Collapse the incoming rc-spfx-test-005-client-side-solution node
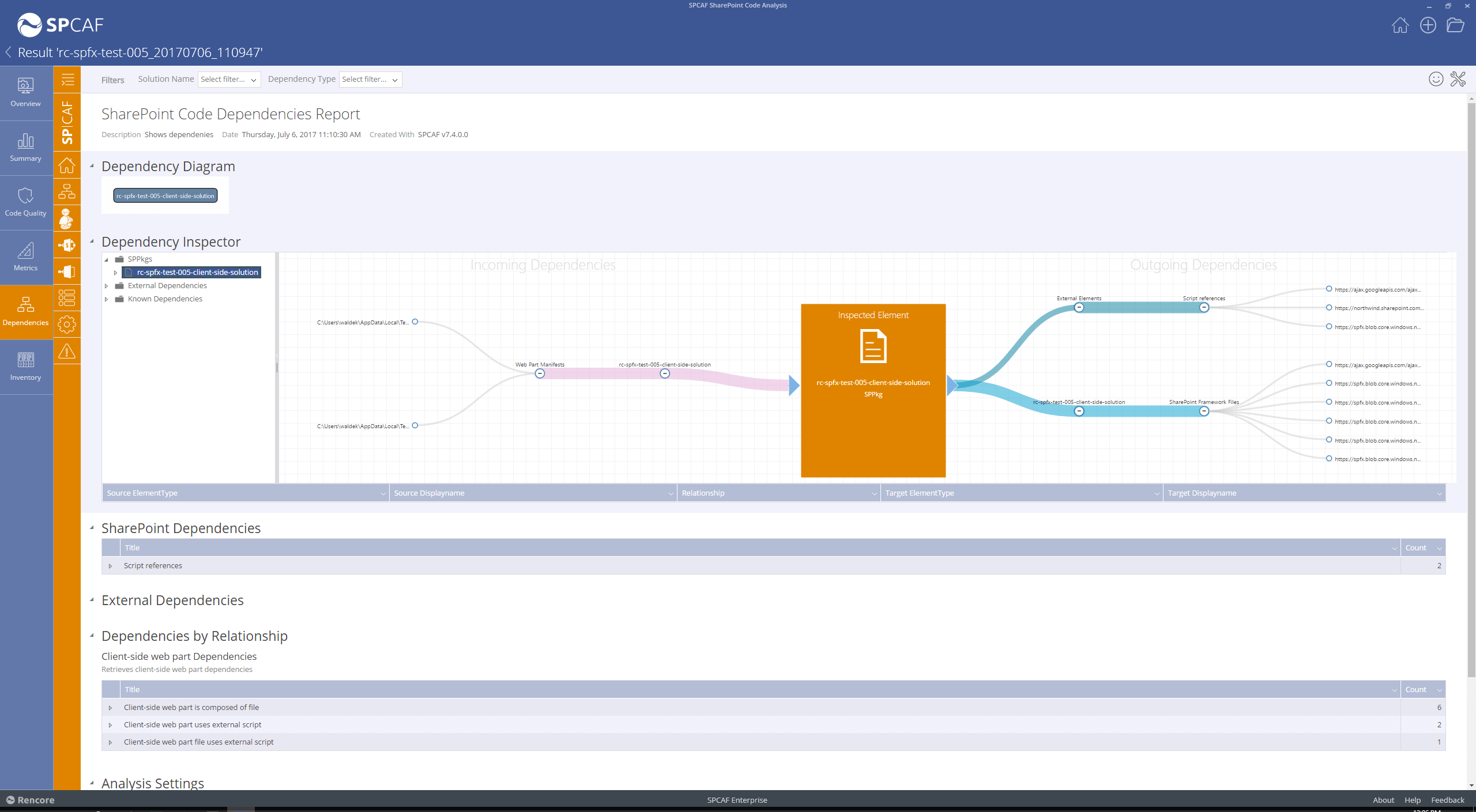The height and width of the screenshot is (812, 1476). pyautogui.click(x=665, y=373)
